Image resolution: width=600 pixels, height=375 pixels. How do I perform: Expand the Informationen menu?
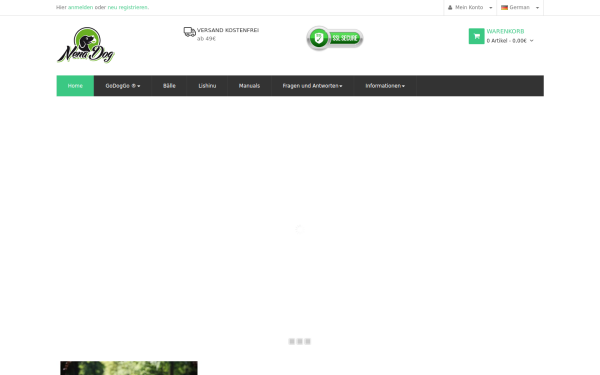tap(385, 86)
